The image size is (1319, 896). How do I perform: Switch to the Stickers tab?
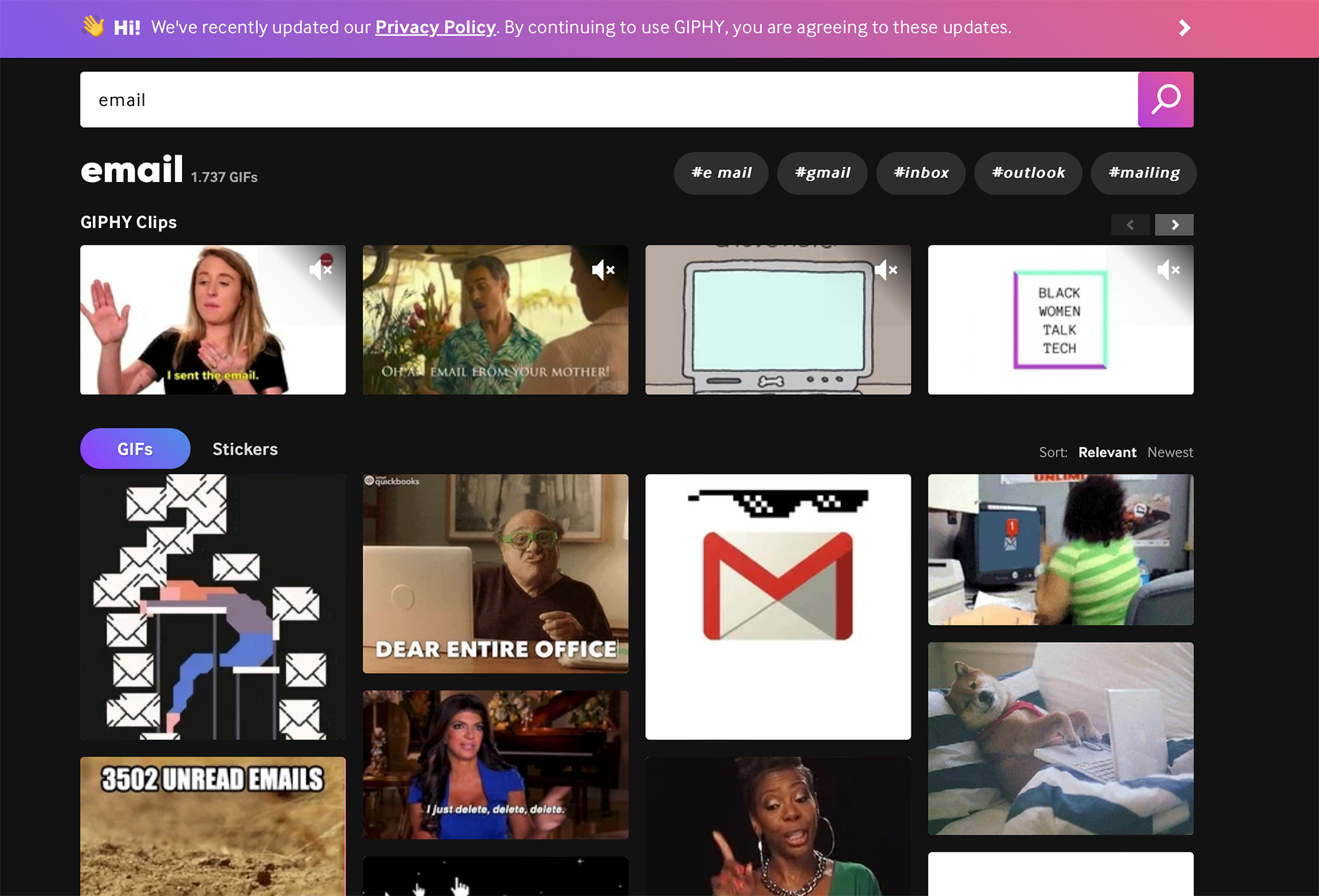pos(245,449)
